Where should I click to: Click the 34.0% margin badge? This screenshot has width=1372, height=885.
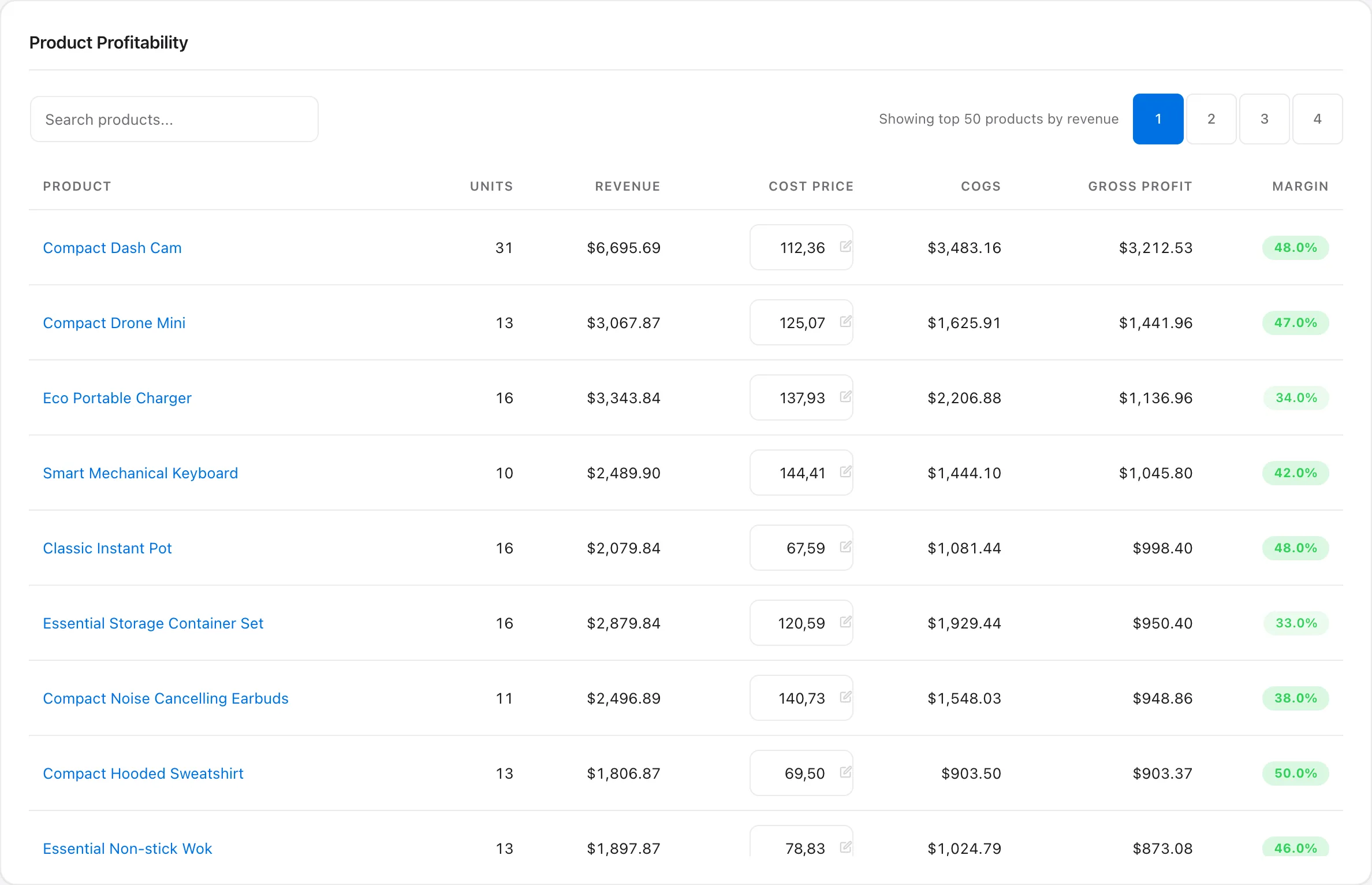1296,398
